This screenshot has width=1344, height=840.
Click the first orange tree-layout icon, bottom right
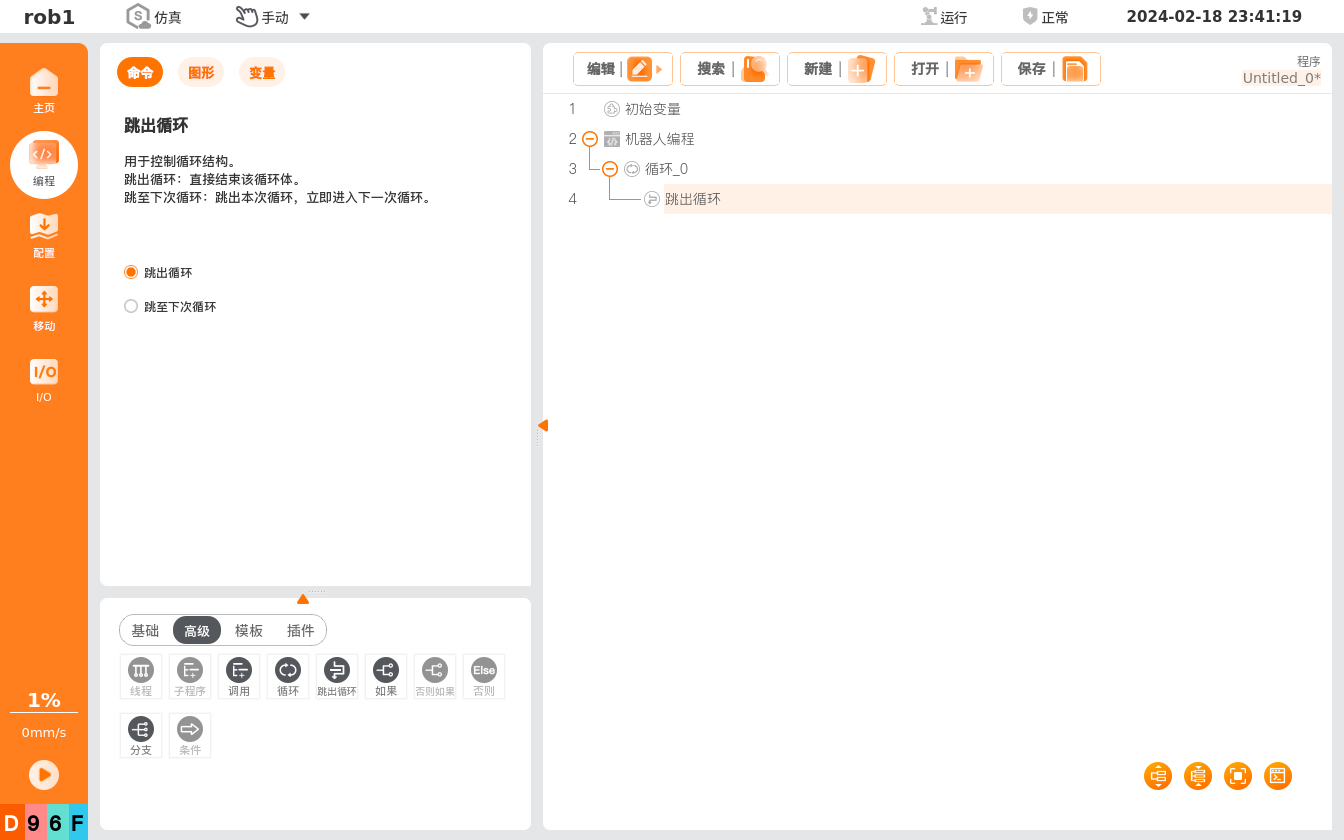[x=1158, y=776]
